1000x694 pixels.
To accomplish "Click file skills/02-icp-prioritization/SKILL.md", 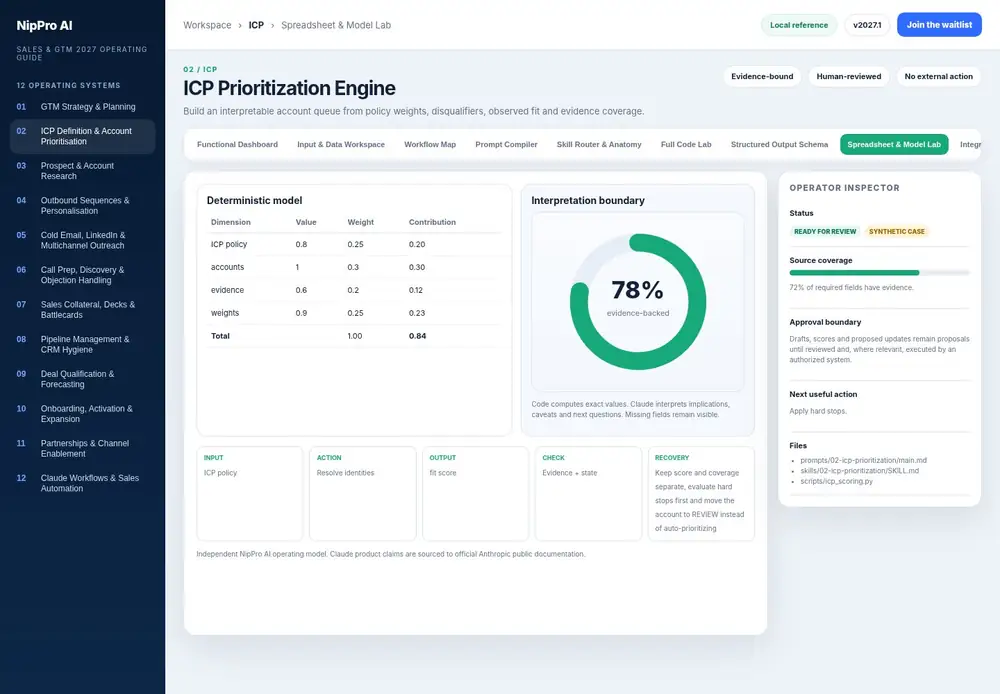I will (x=859, y=471).
